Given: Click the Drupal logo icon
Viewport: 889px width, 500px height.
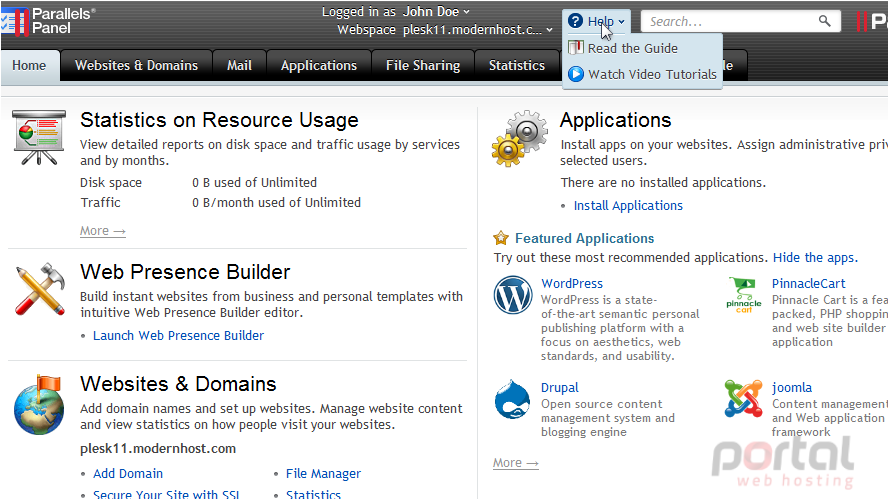Looking at the screenshot, I should (x=512, y=400).
